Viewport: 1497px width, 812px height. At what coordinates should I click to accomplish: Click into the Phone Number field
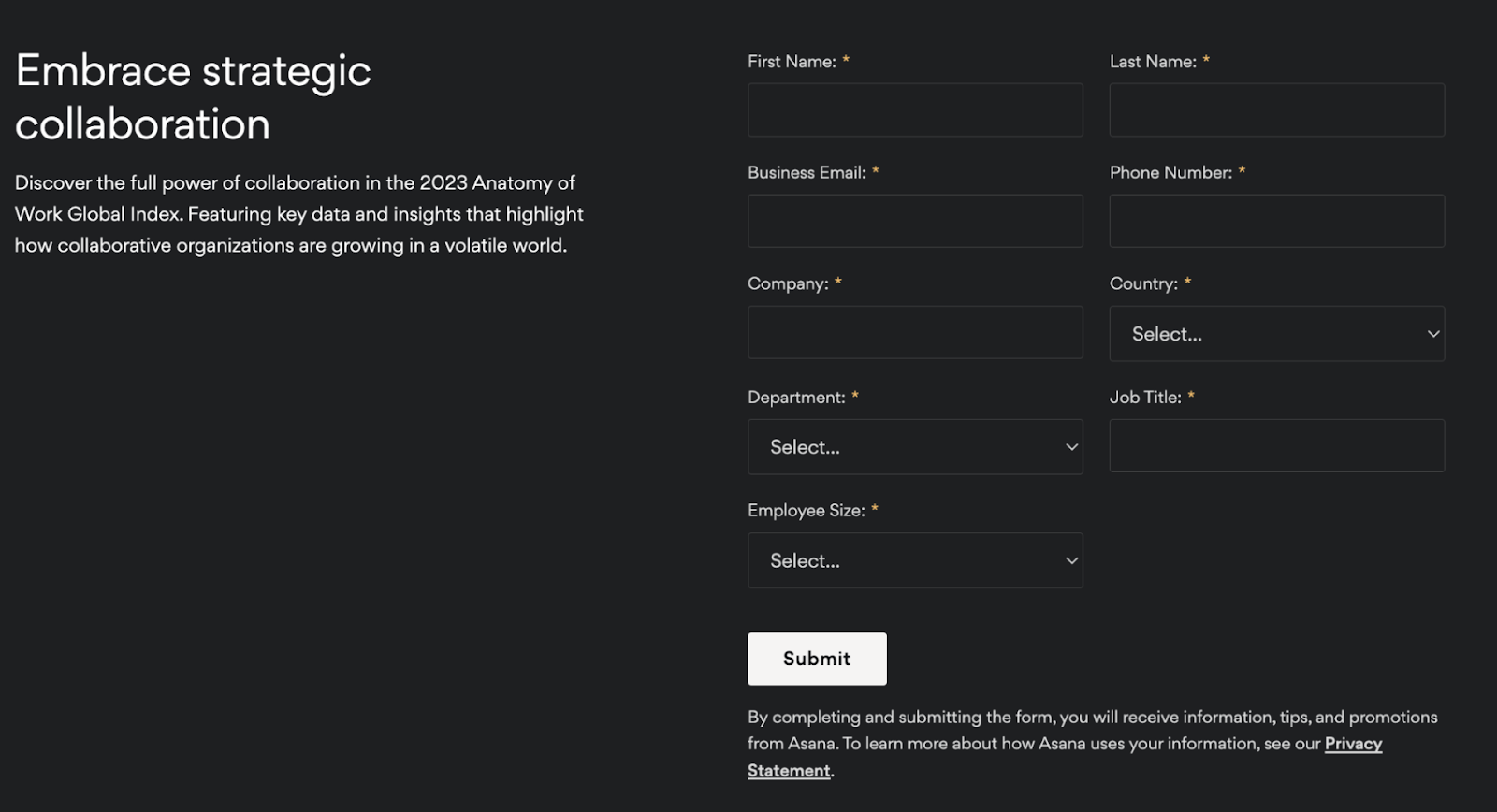[x=1276, y=222]
